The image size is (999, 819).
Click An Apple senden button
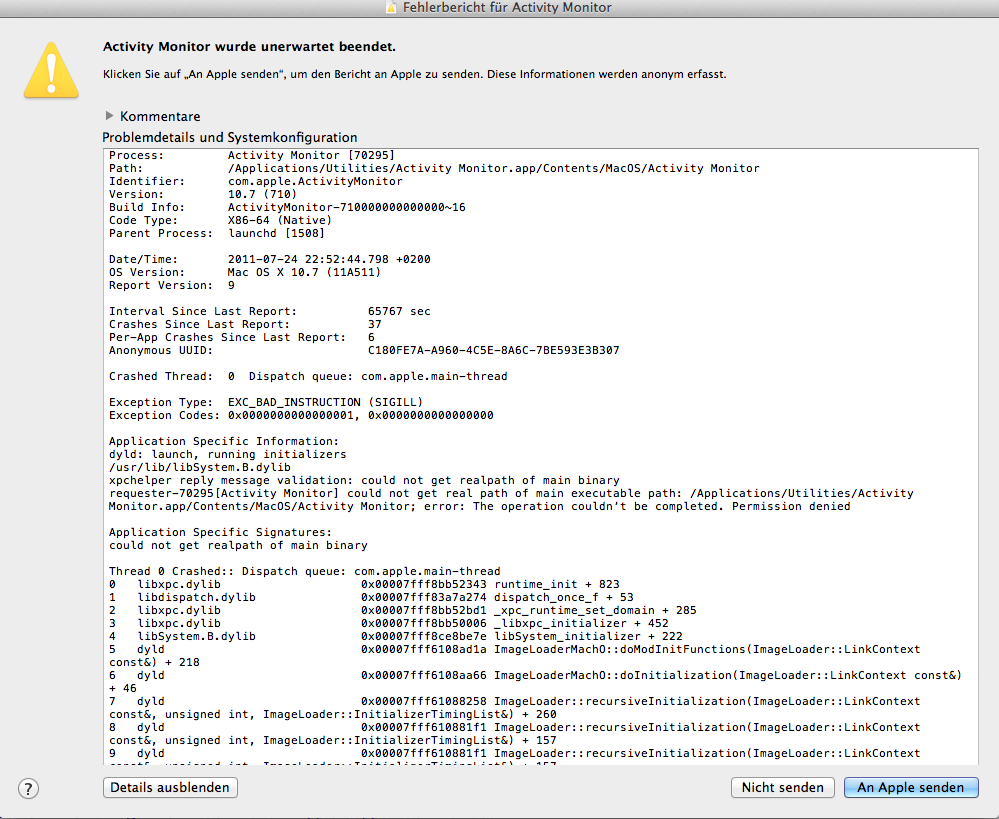click(910, 787)
